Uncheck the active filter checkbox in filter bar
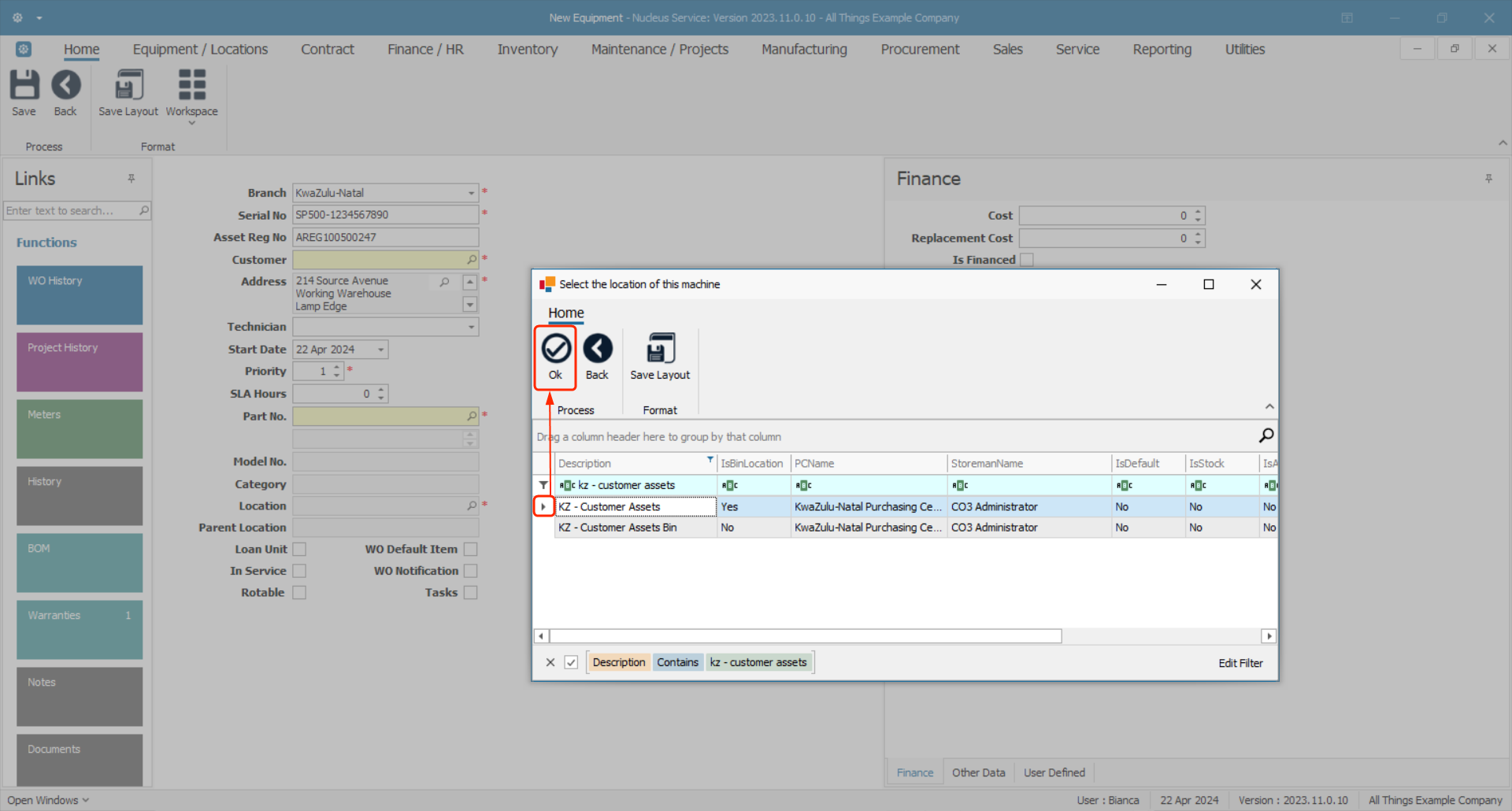The image size is (1512, 811). 571,662
